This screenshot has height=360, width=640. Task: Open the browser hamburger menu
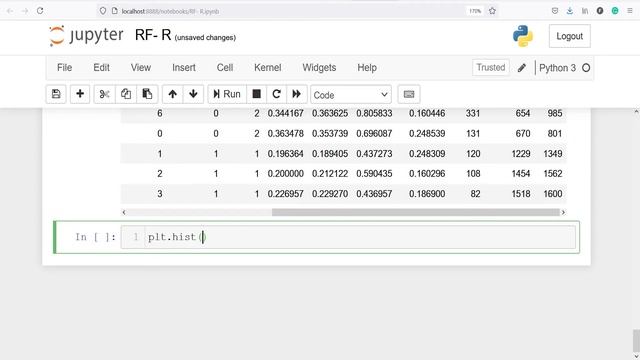point(630,11)
